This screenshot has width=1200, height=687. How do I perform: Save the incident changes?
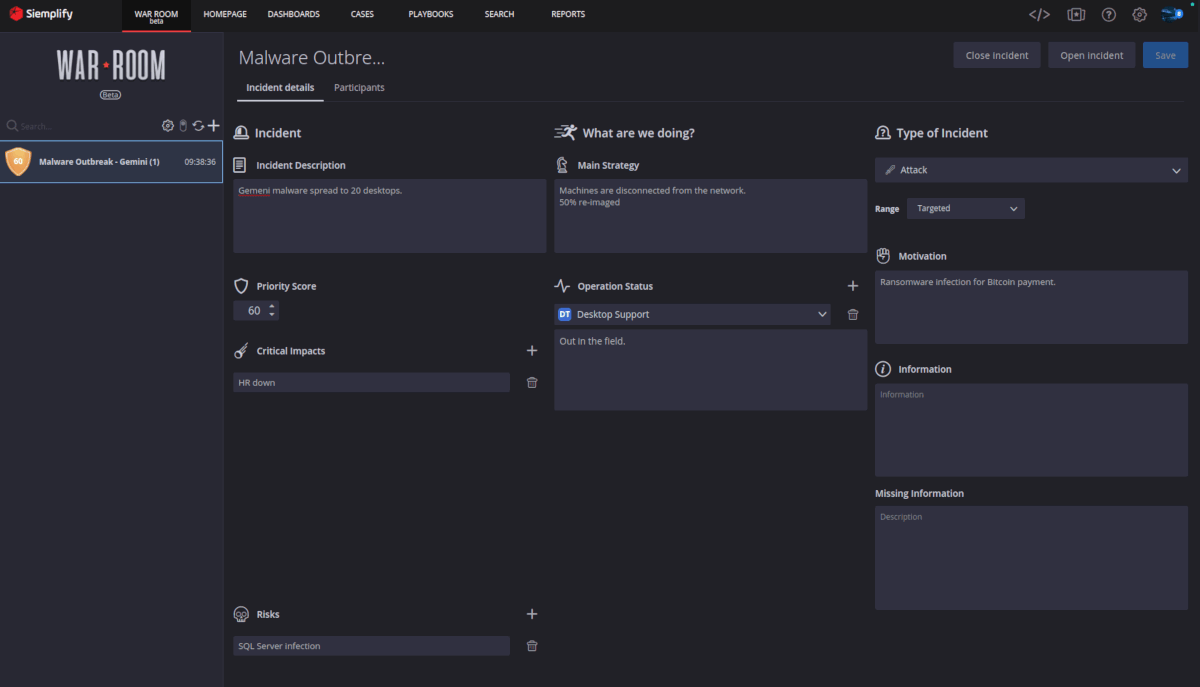[x=1164, y=55]
